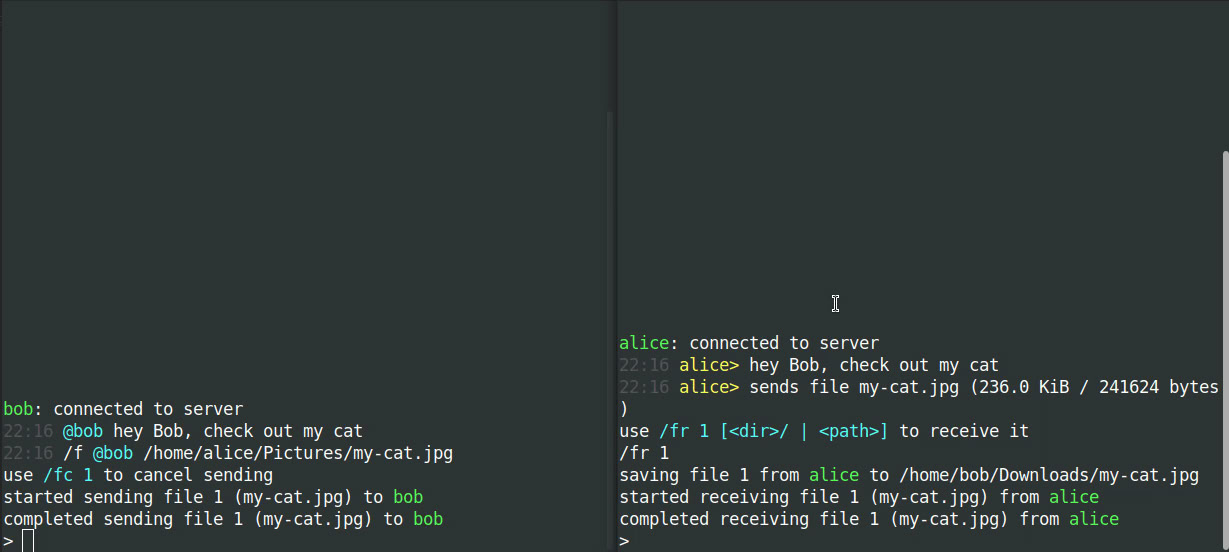Click 'bob: connected to server' line
1229x552 pixels.
coord(123,409)
